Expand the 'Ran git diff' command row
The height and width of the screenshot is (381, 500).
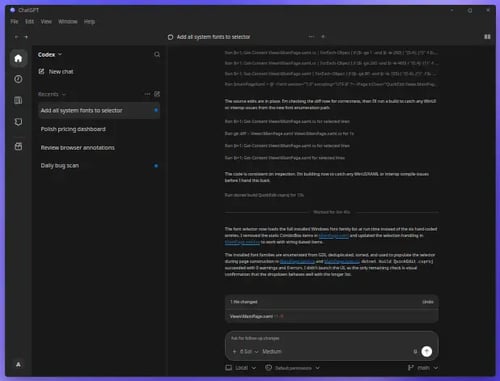tap(289, 134)
